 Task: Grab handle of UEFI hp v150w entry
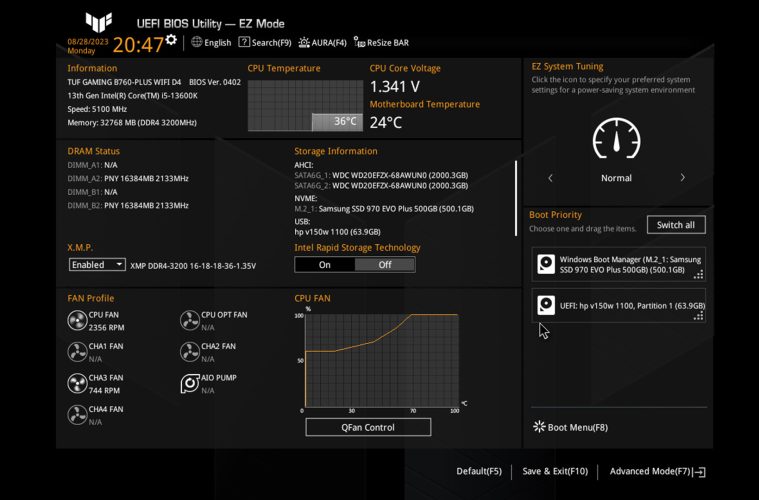(698, 316)
